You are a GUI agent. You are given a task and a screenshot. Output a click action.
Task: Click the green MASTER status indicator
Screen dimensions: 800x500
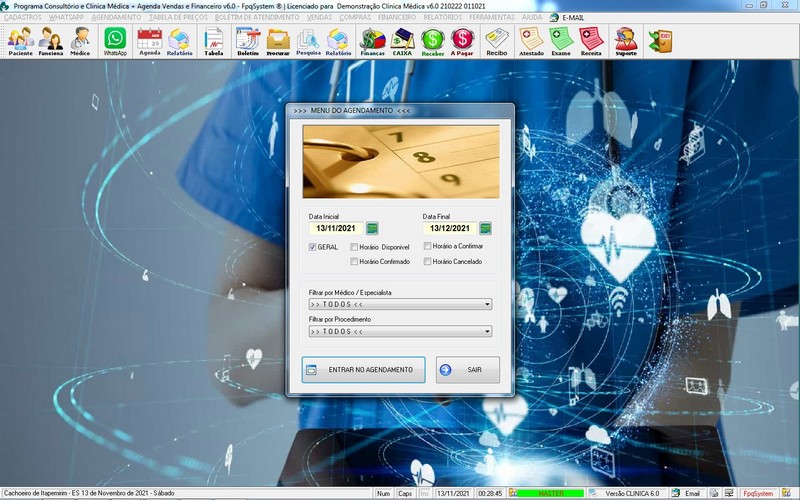pyautogui.click(x=550, y=493)
